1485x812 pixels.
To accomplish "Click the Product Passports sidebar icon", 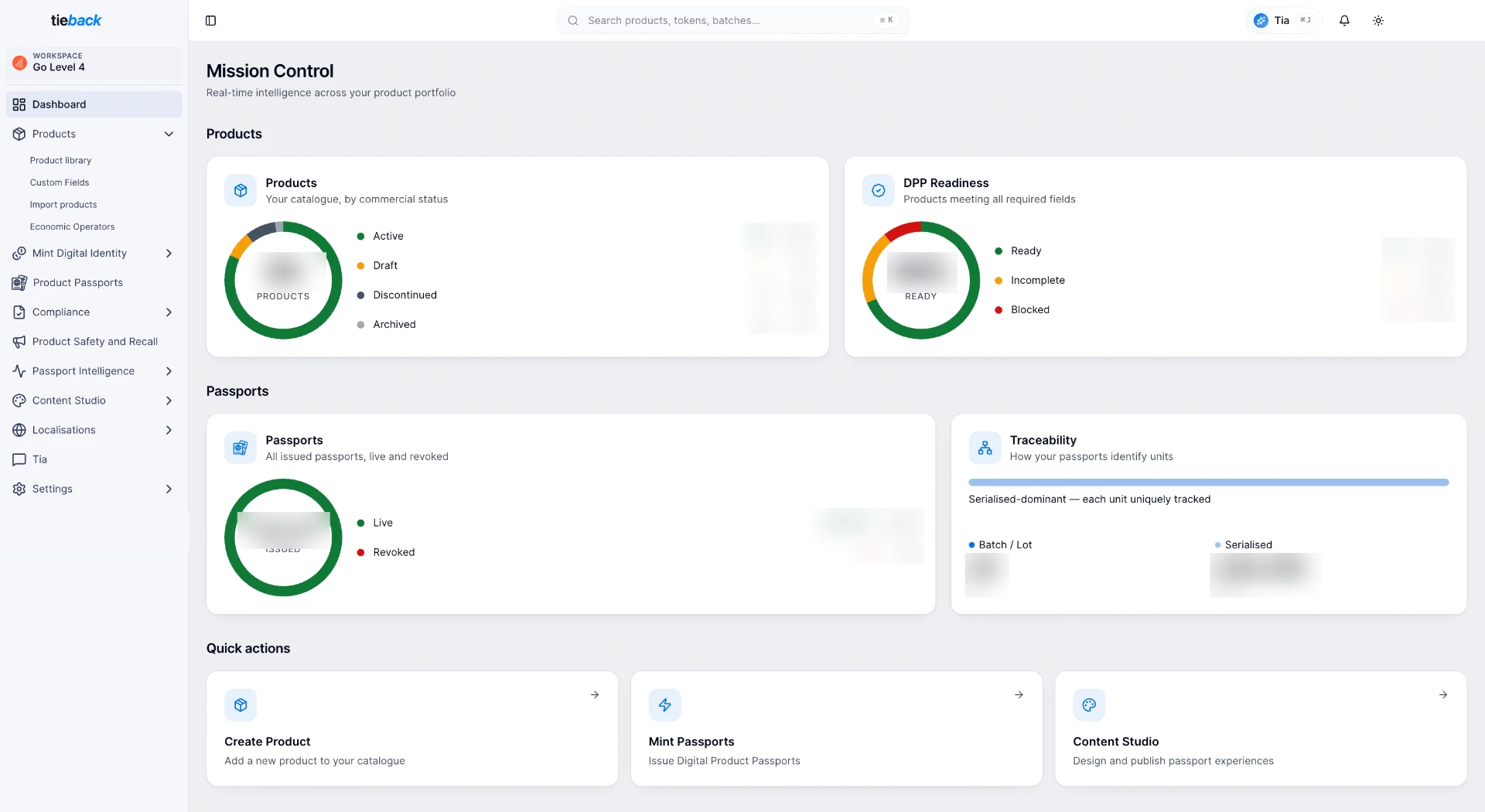I will (19, 282).
